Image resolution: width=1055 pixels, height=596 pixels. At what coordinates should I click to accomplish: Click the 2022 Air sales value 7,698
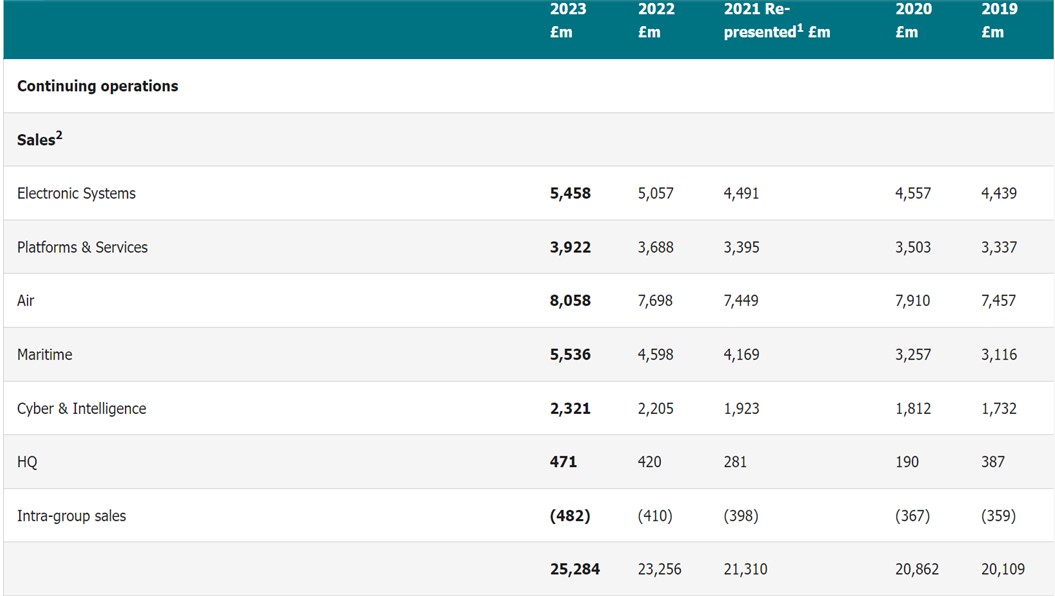click(x=655, y=301)
